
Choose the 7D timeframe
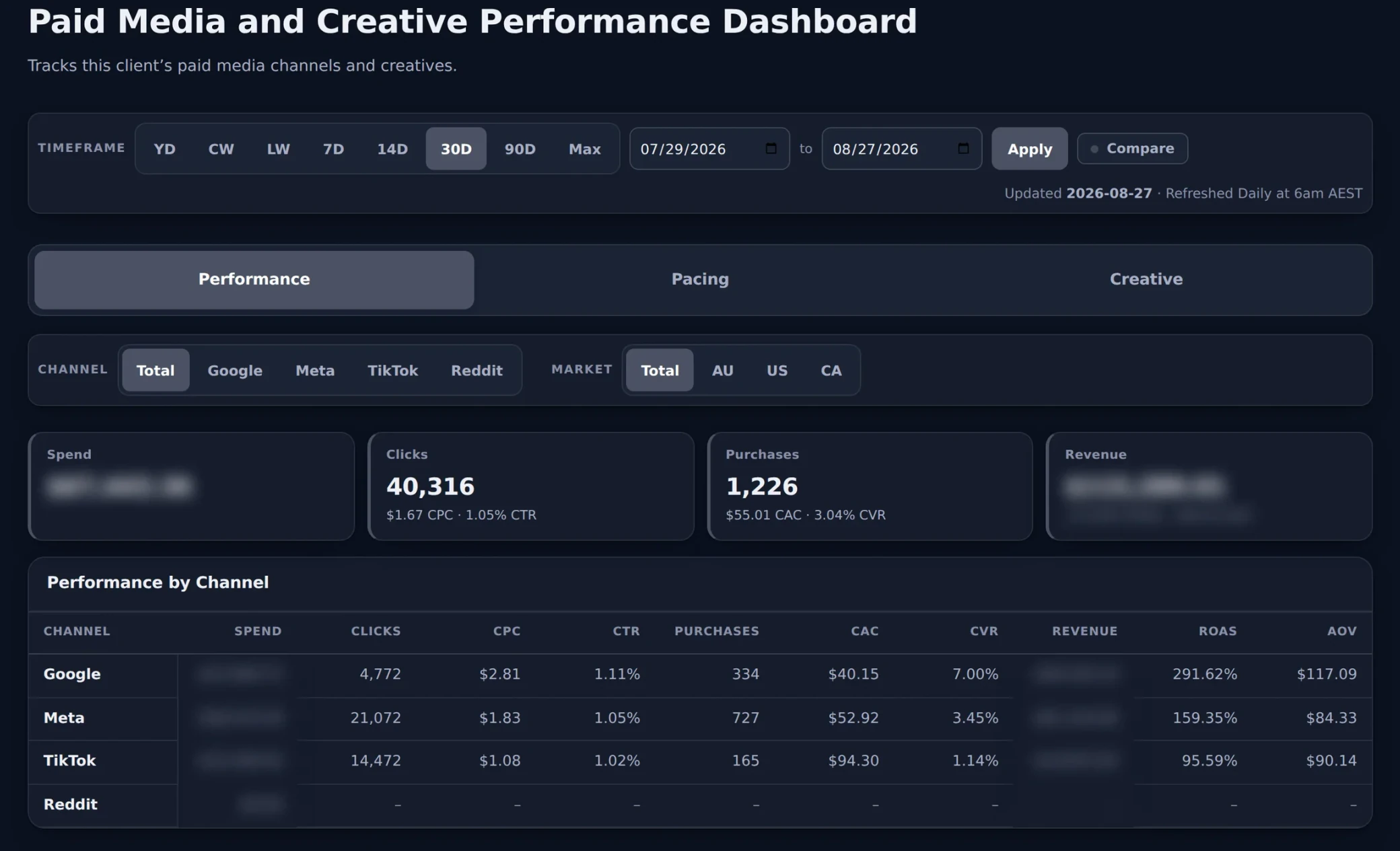pyautogui.click(x=333, y=149)
